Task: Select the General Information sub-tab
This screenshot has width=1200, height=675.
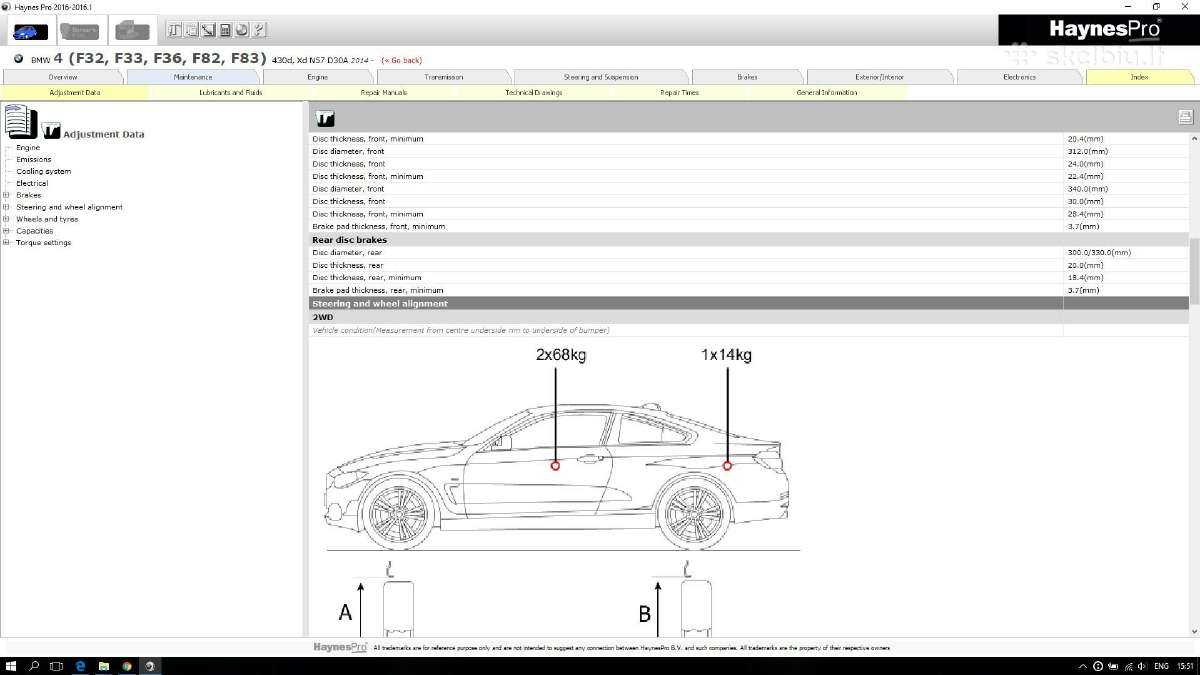Action: 827,93
